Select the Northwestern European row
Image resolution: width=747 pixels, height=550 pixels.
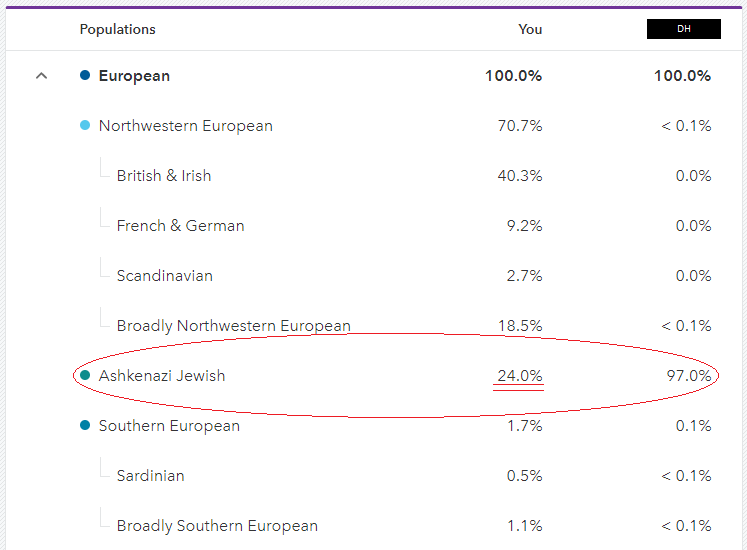185,126
